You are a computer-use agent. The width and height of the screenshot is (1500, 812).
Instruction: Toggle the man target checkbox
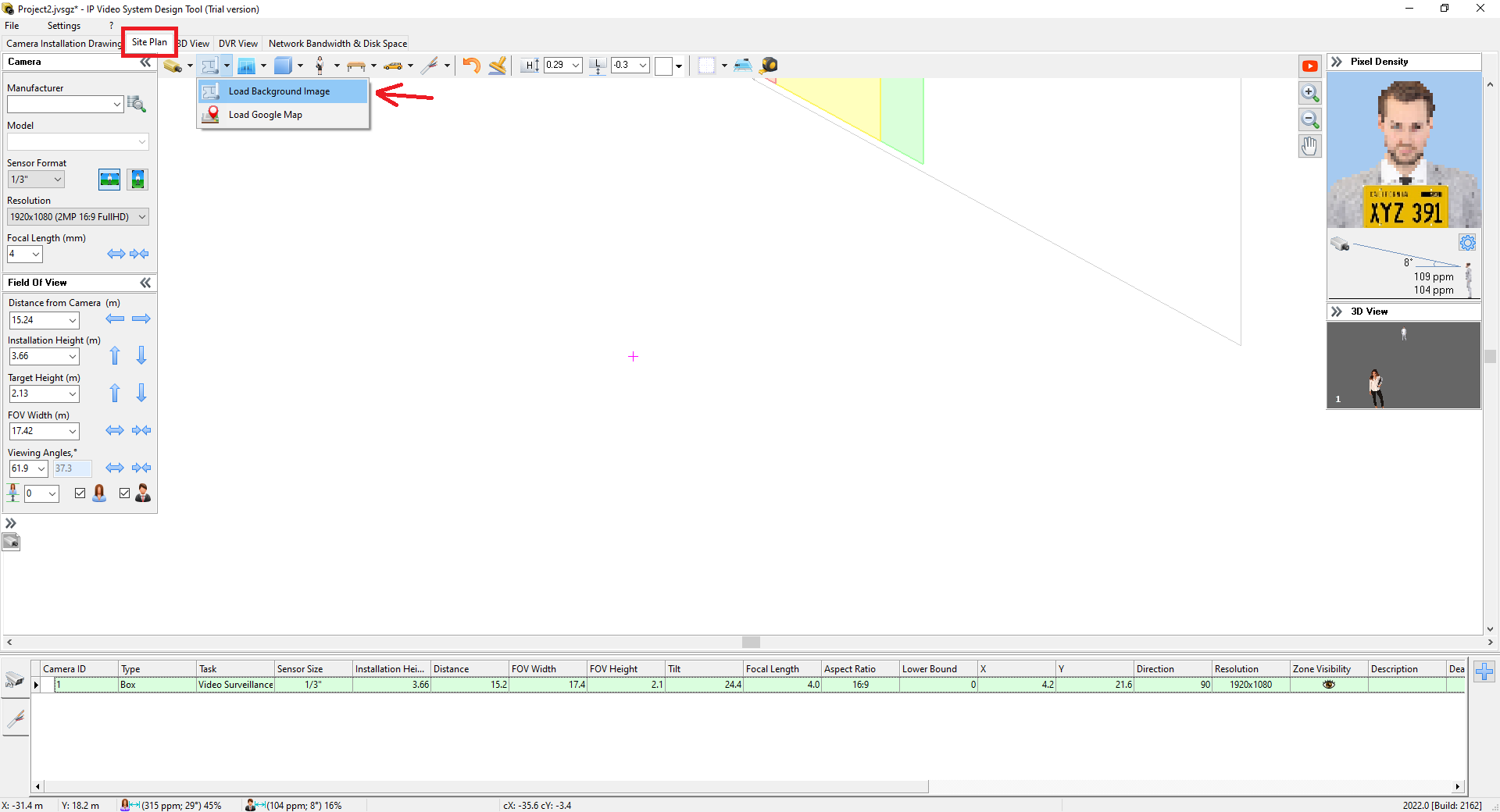(125, 493)
